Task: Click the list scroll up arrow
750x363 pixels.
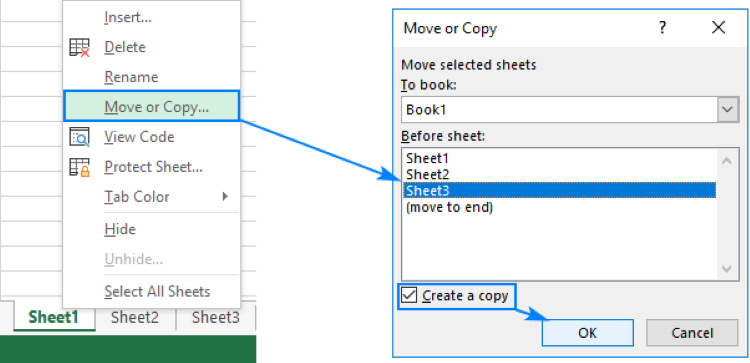Action: click(x=727, y=161)
